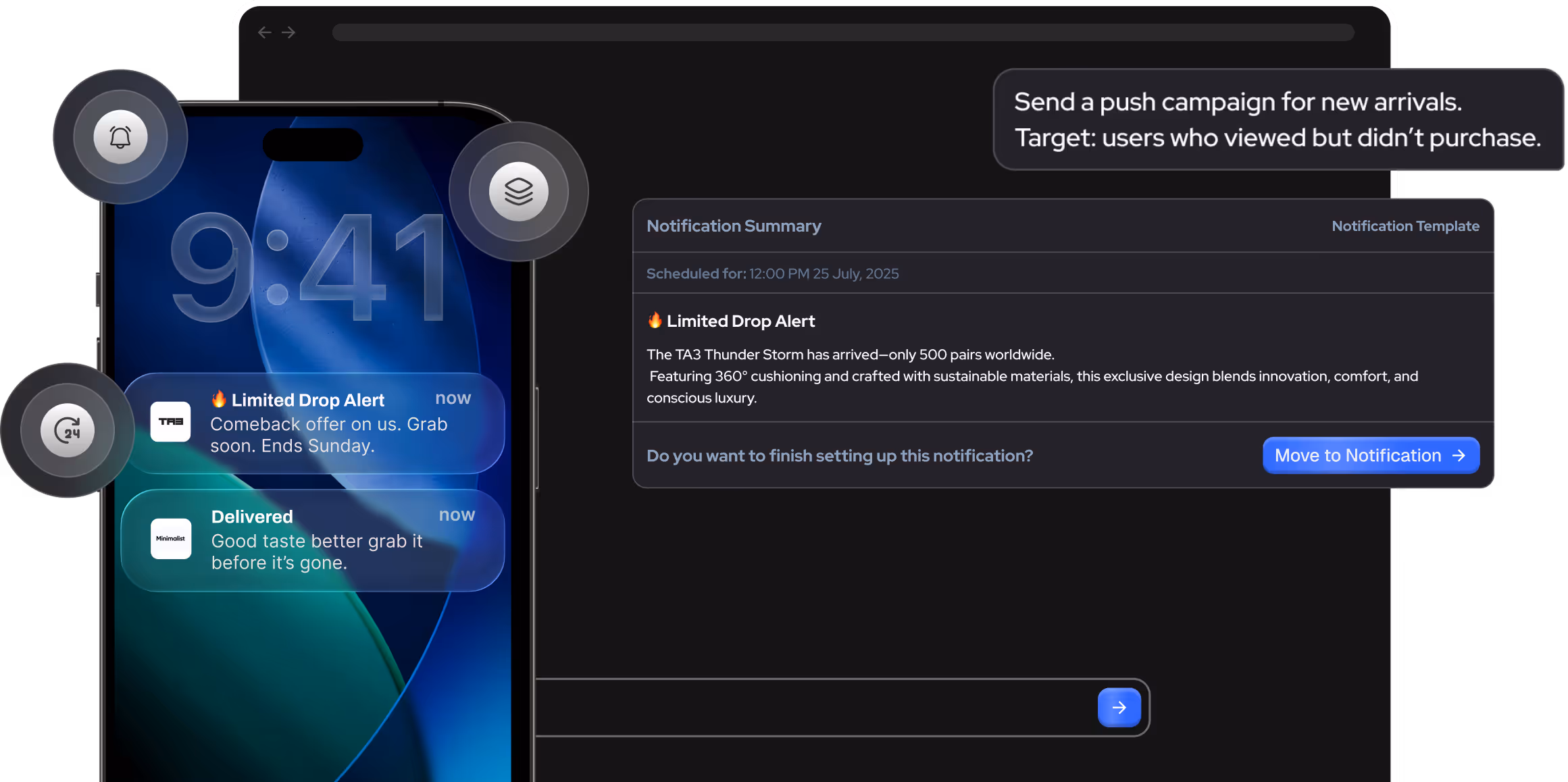This screenshot has height=782, width=1568.
Task: Click the bell notification icon bubble
Action: point(120,137)
